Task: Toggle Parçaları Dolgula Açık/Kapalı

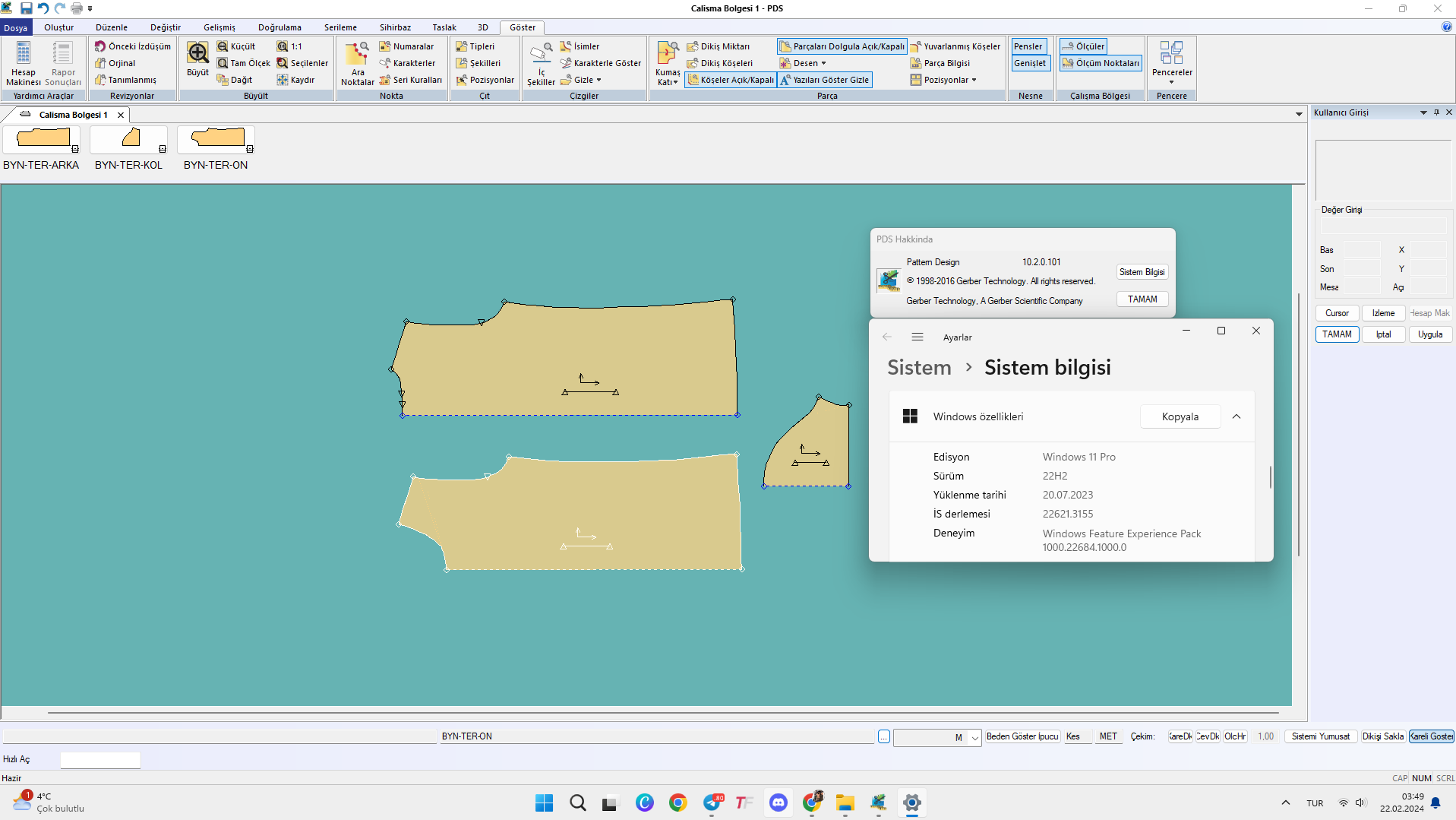Action: coord(842,46)
